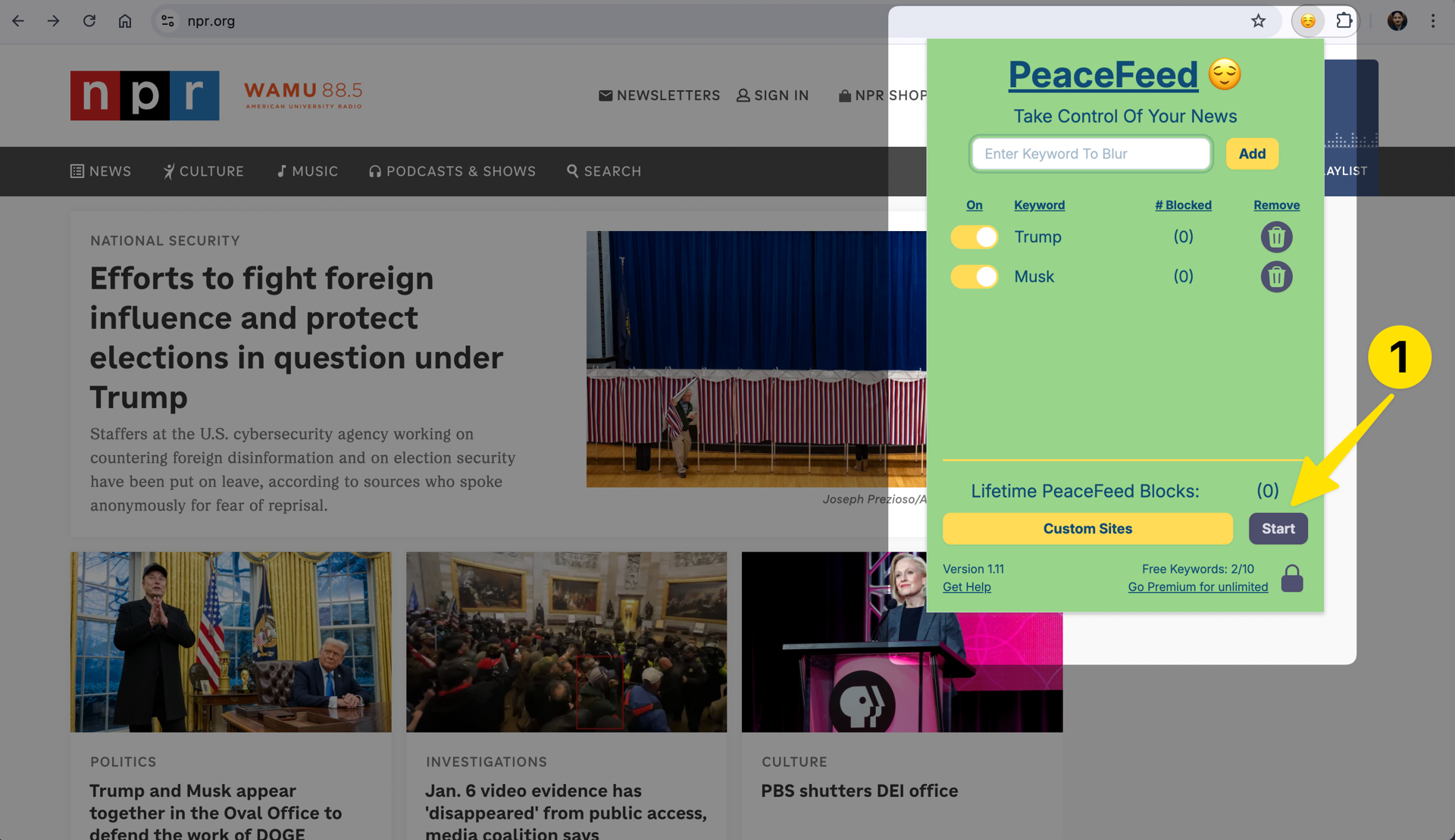Sort by the Keyword column header
1455x840 pixels.
pos(1039,205)
